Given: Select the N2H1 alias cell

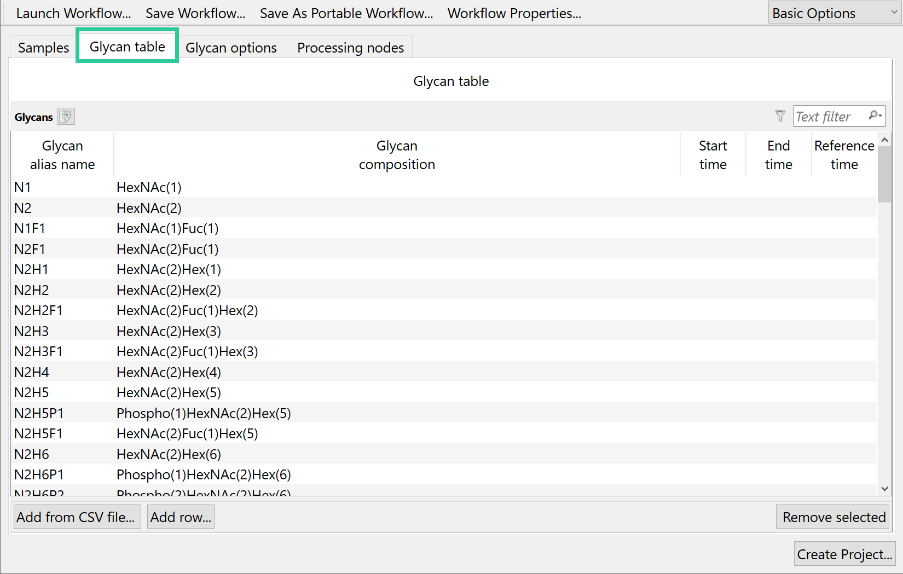Looking at the screenshot, I should tap(31, 269).
